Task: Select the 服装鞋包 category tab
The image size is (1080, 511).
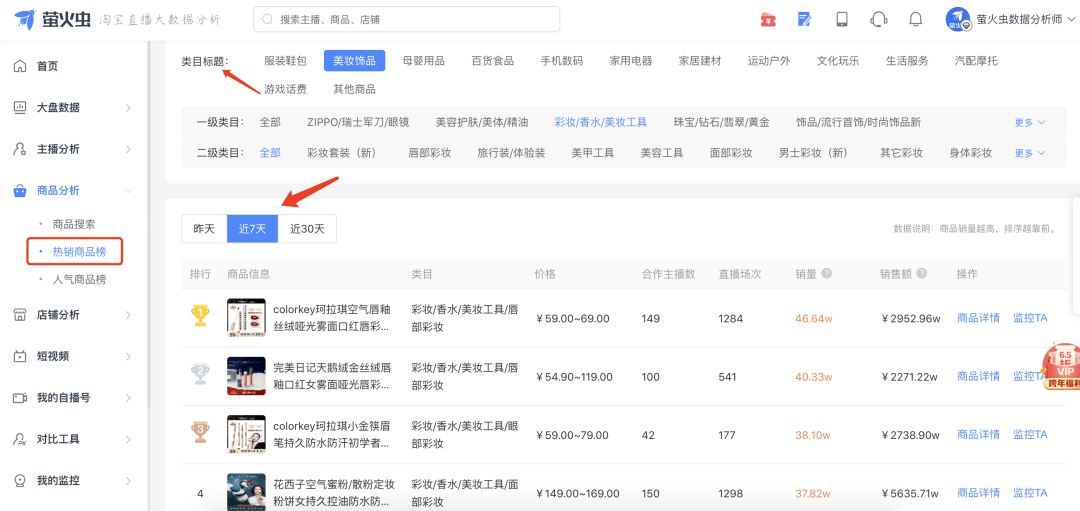Action: [285, 60]
